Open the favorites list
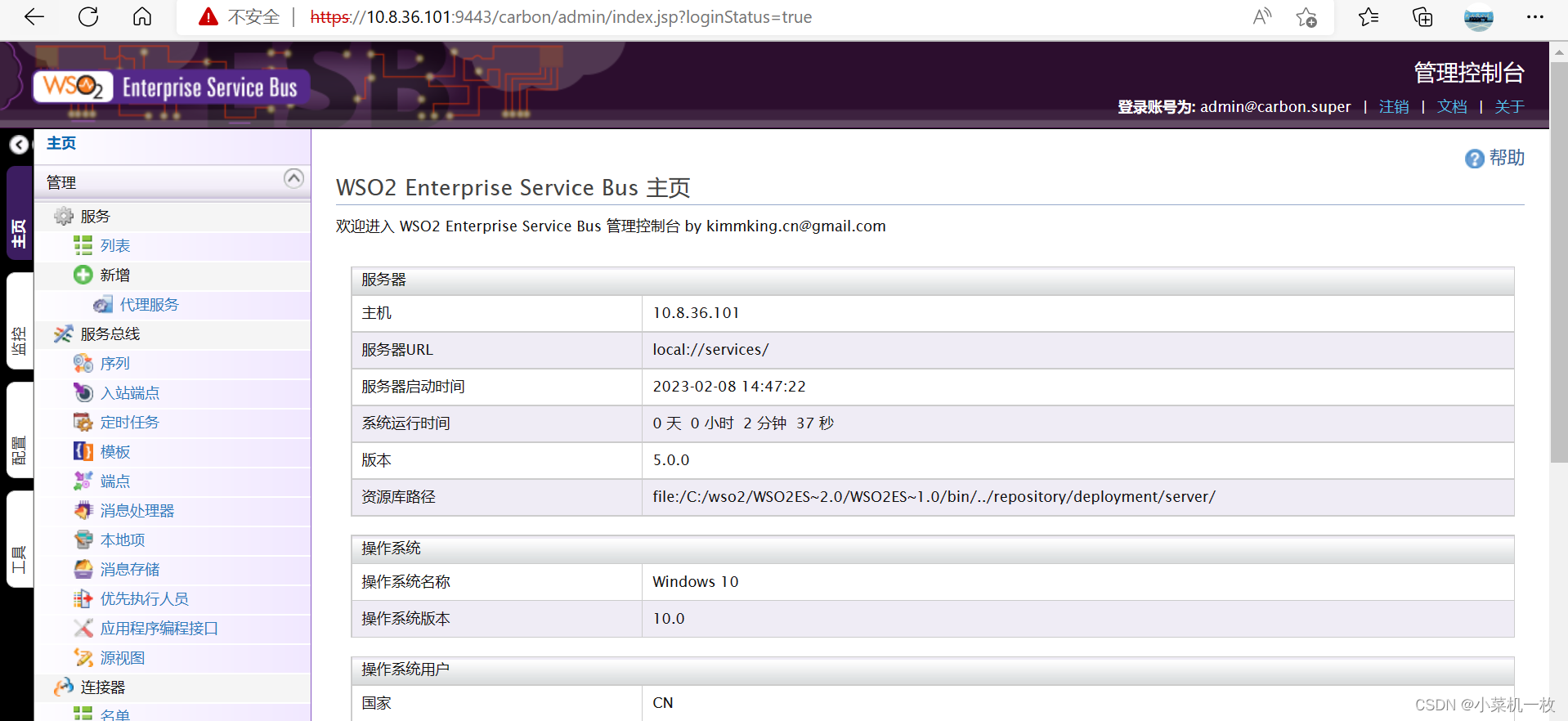The height and width of the screenshot is (721, 1568). 1369,17
